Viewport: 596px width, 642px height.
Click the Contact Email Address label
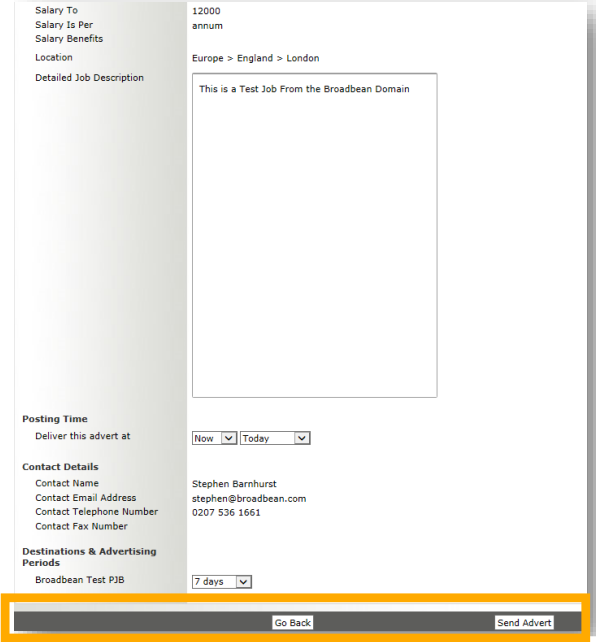(x=86, y=497)
